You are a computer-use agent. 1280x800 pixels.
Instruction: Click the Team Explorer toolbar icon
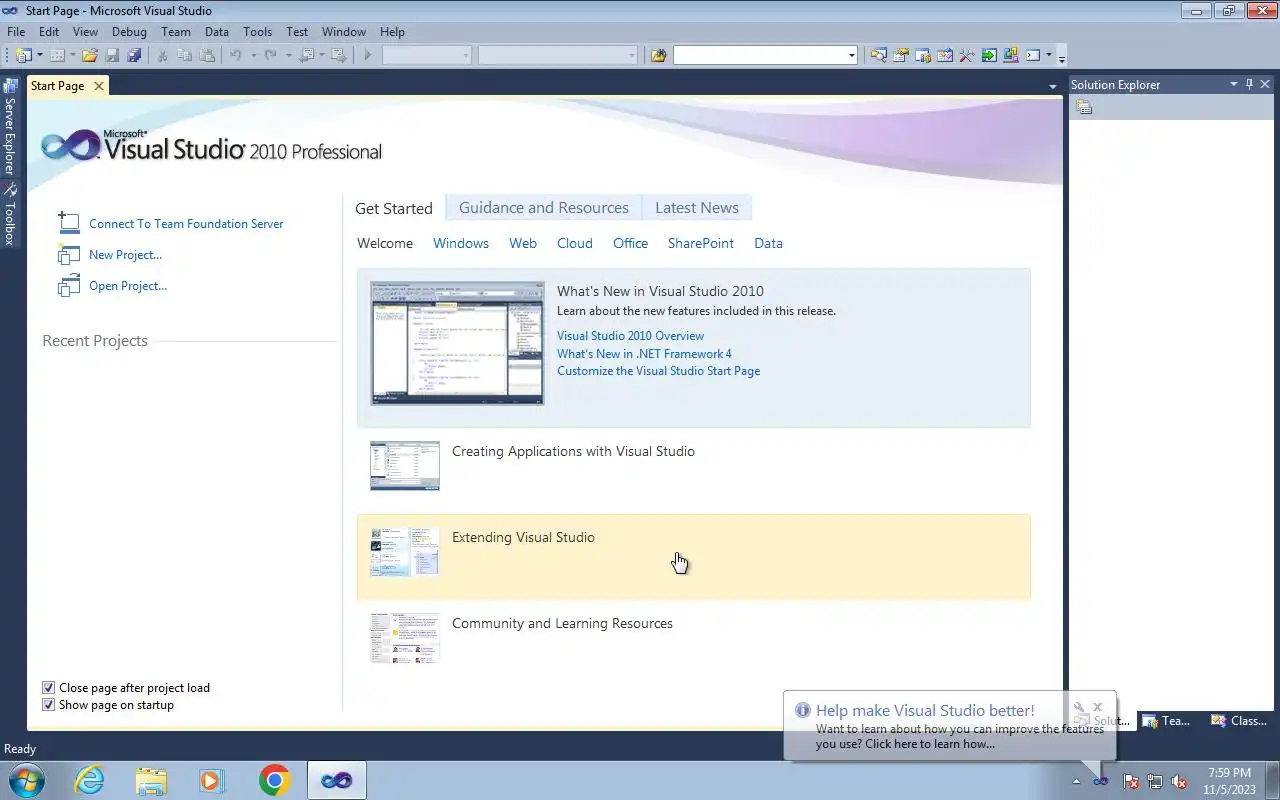pos(923,55)
